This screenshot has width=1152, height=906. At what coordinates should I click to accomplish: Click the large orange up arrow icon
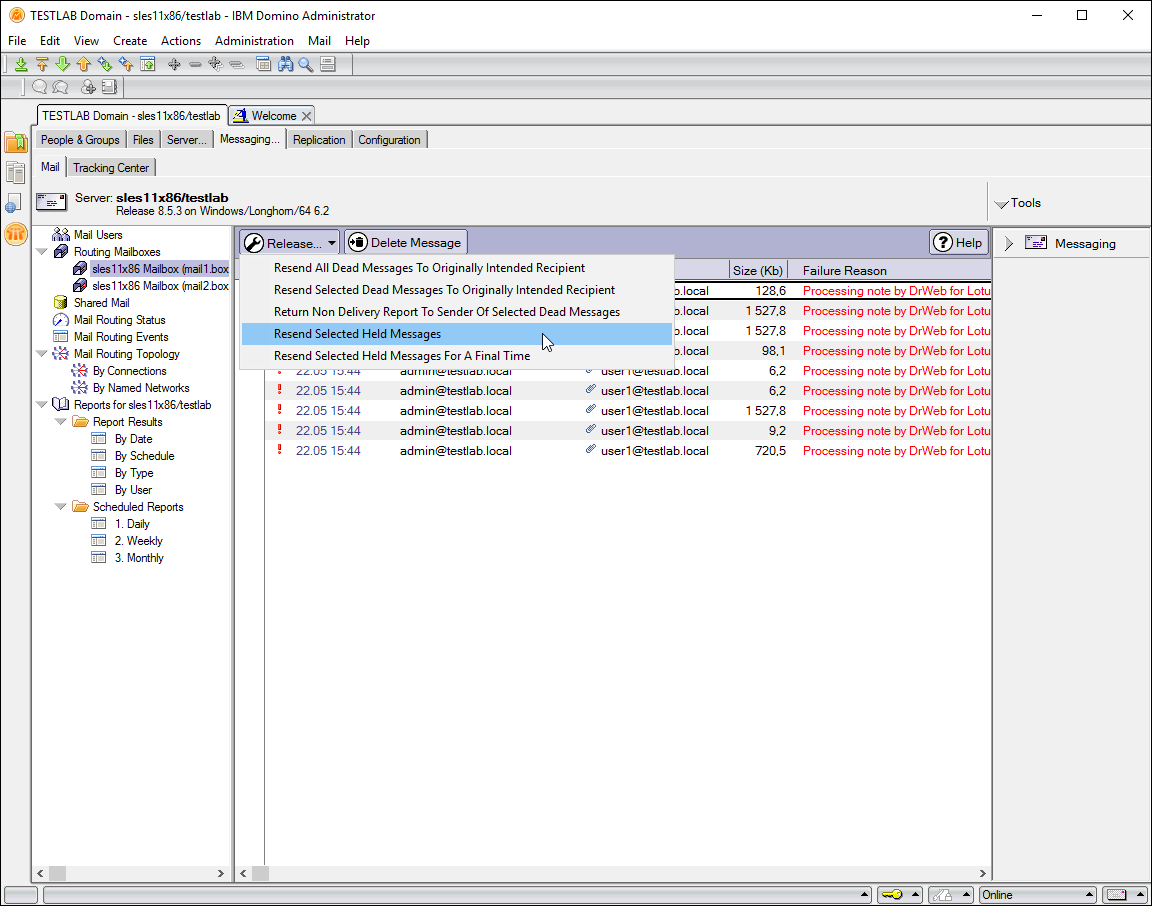84,65
